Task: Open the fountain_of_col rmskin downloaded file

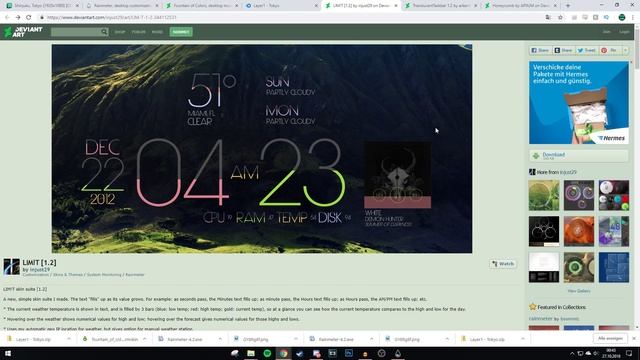Action: 109,339
